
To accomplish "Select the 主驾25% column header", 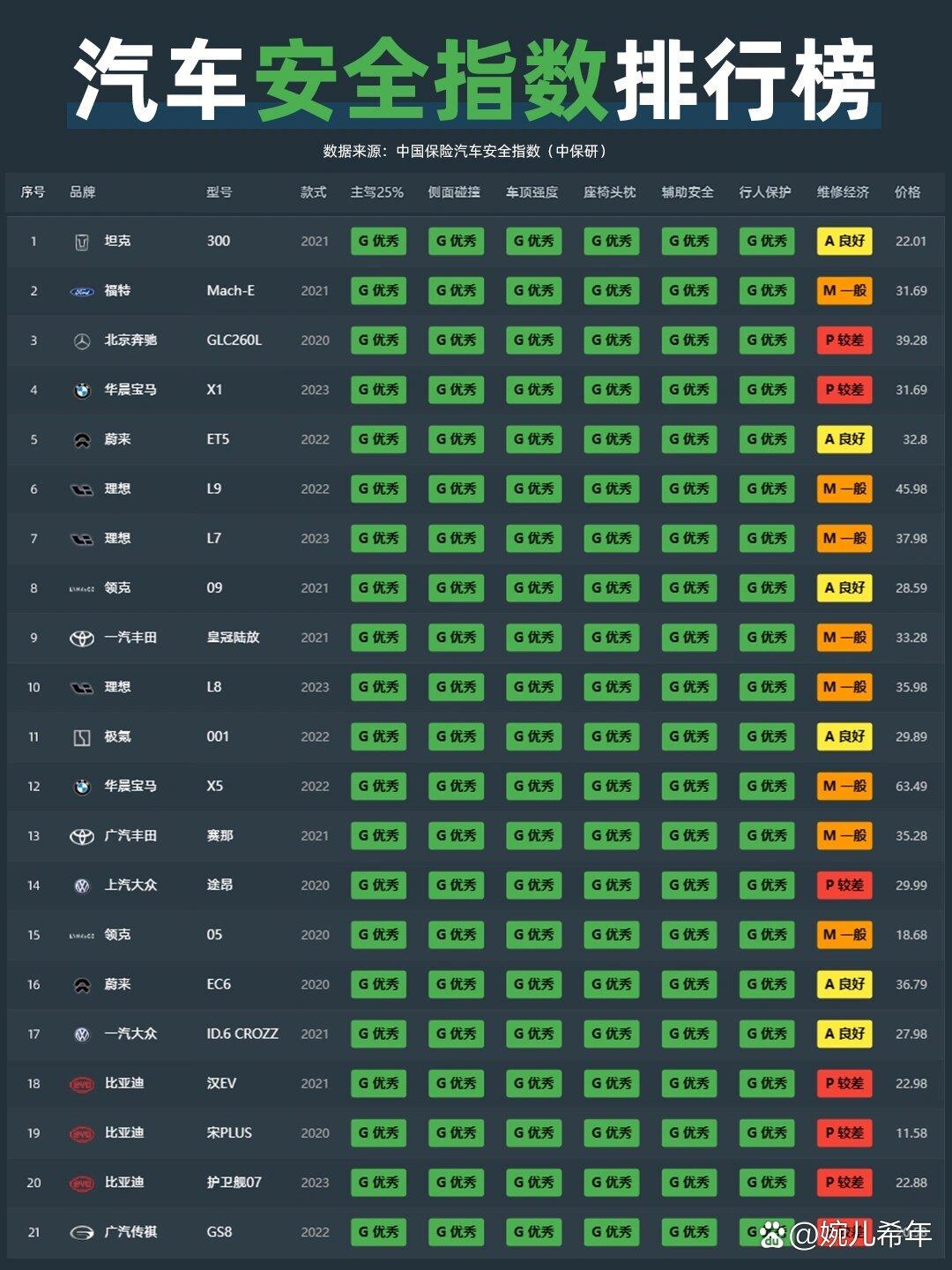I will point(377,192).
